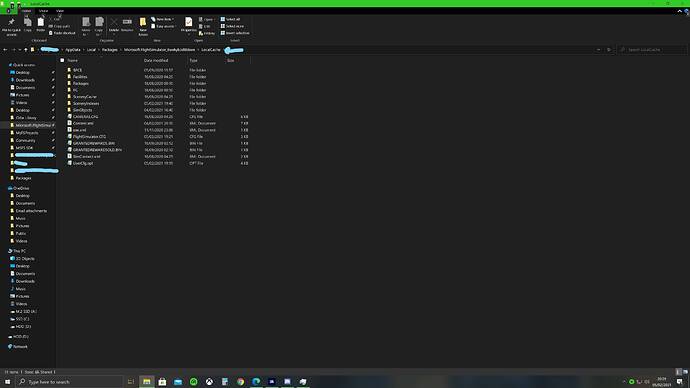690x388 pixels.
Task: Open the File tab
Action: coord(9,11)
